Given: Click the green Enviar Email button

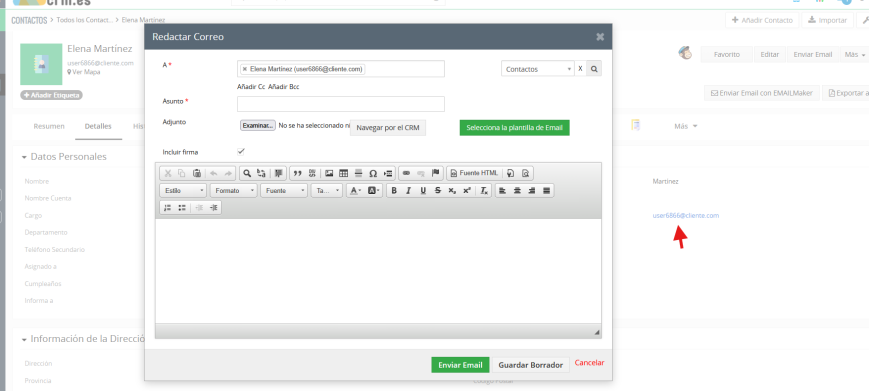Looking at the screenshot, I should [x=460, y=365].
